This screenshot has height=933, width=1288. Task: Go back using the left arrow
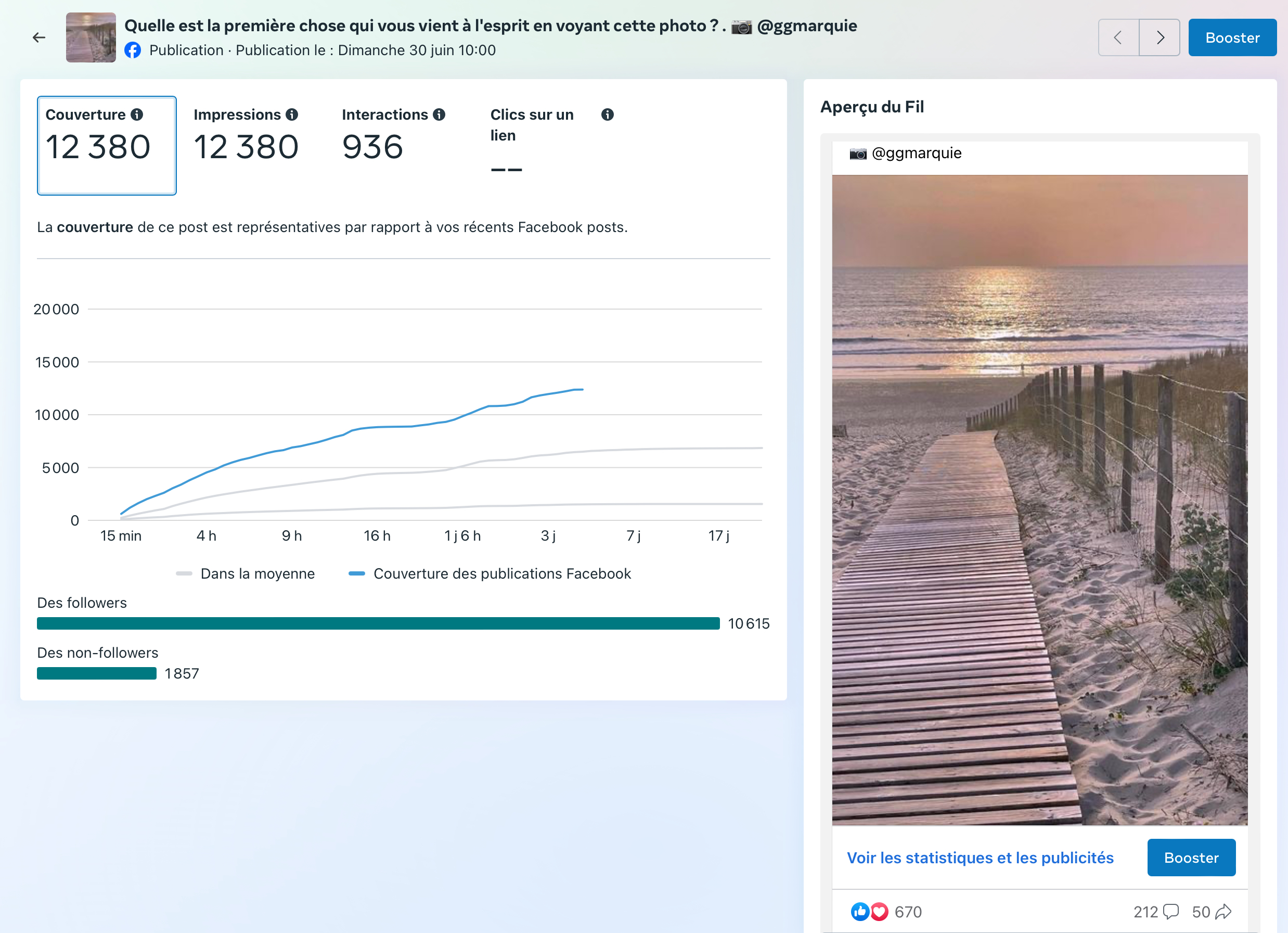(38, 37)
